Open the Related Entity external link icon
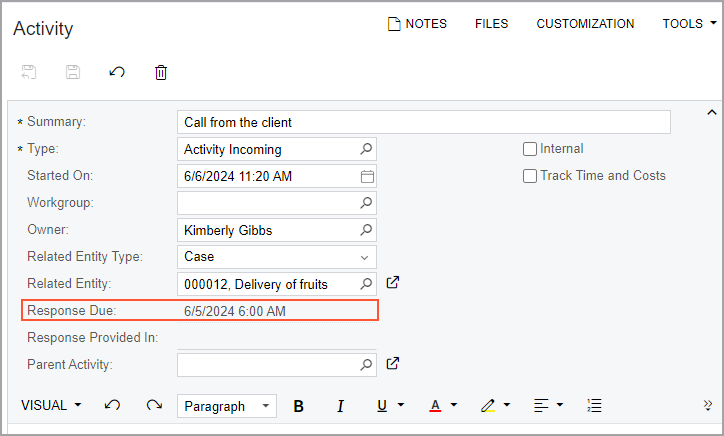The image size is (724, 436). coord(393,283)
